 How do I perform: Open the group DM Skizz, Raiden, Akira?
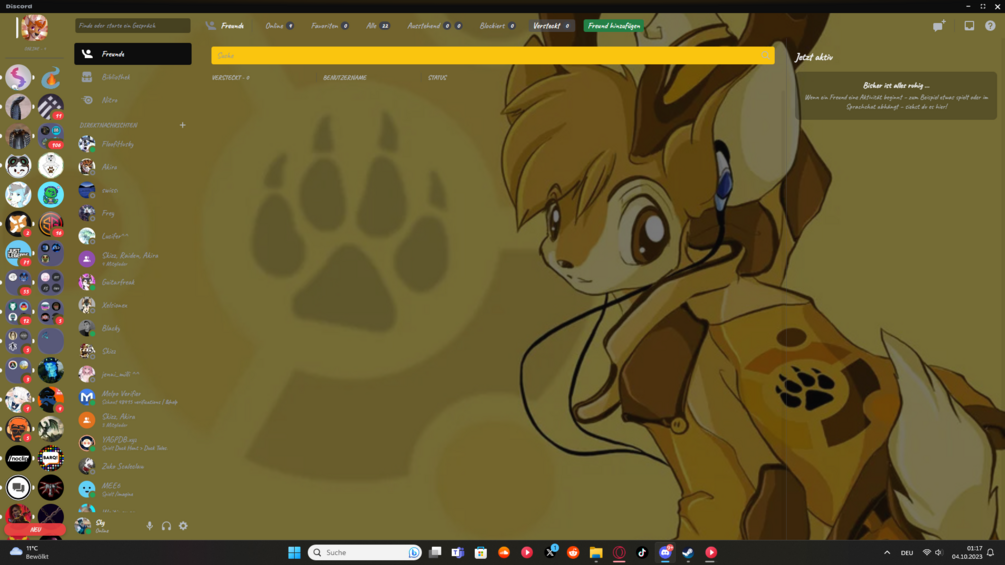133,259
